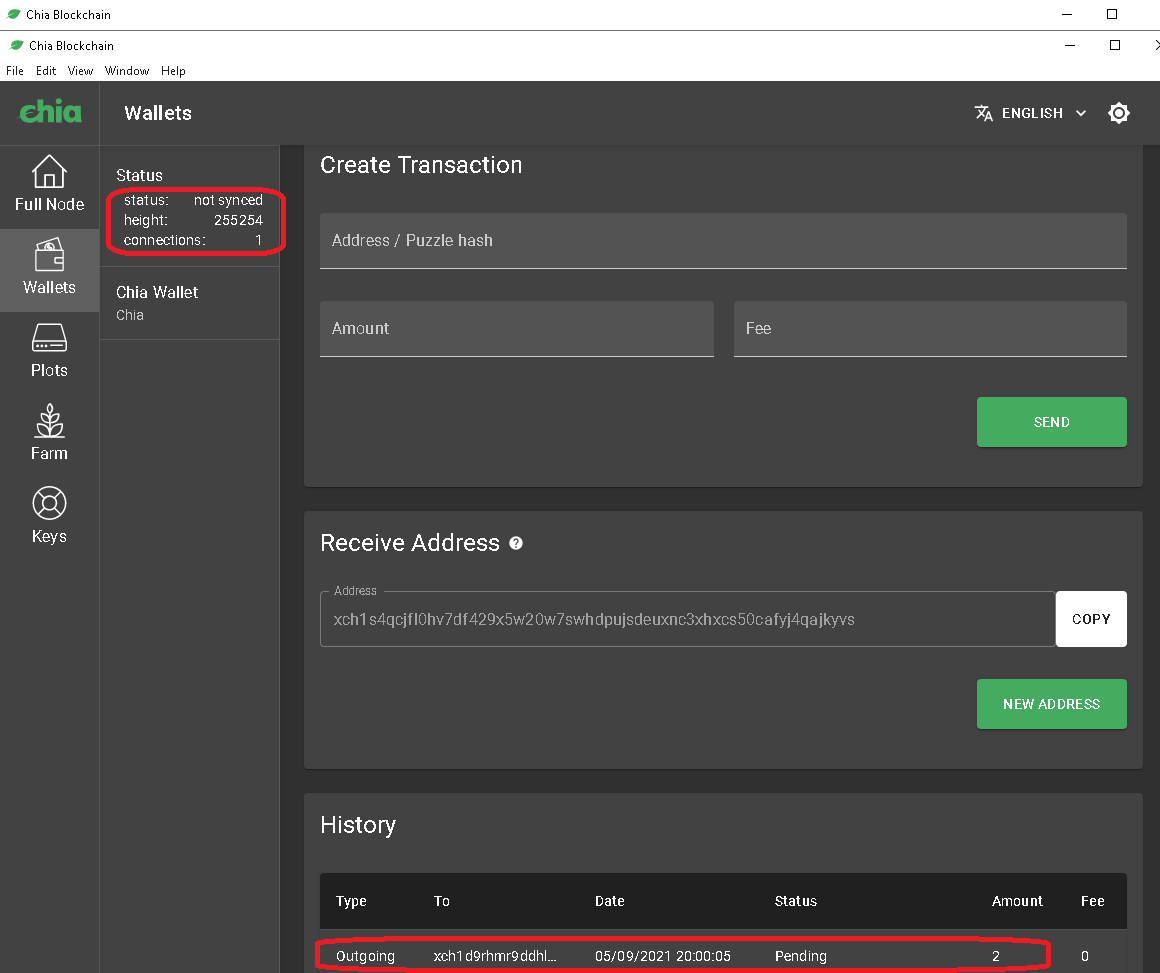
Task: Click the receive address text box
Action: pyautogui.click(x=687, y=619)
